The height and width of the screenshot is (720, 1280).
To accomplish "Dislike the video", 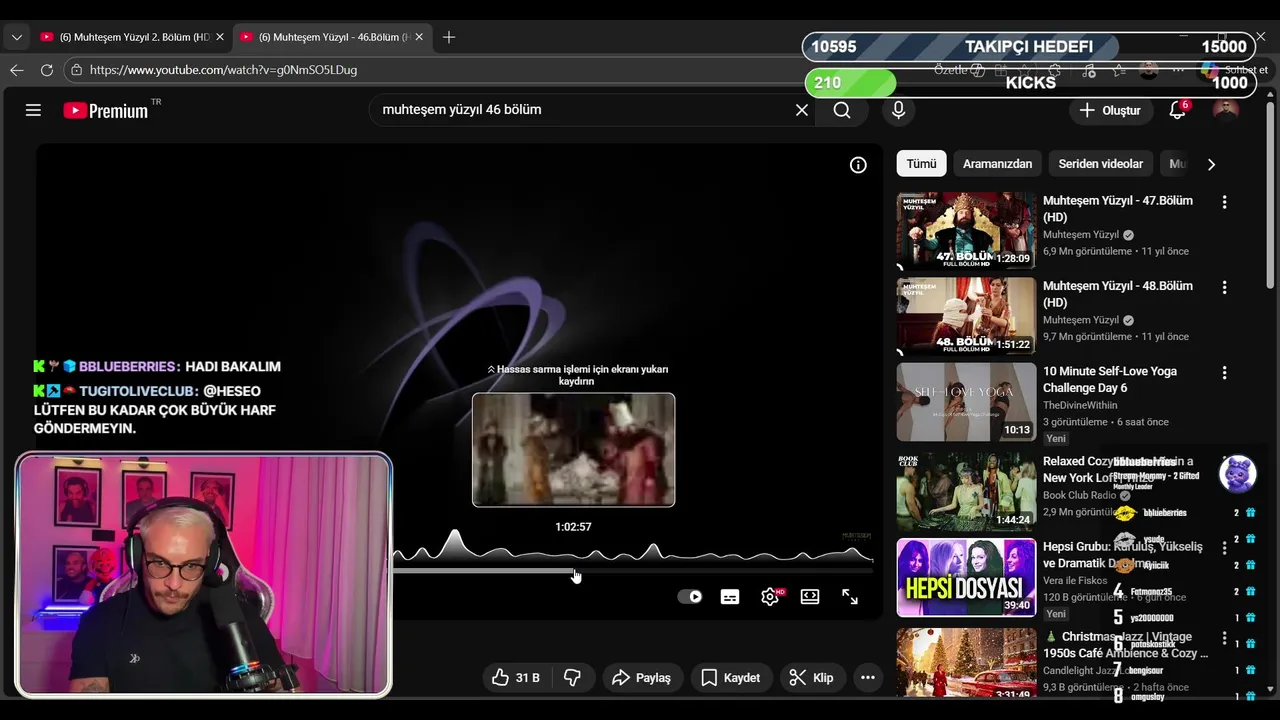I will pyautogui.click(x=572, y=678).
